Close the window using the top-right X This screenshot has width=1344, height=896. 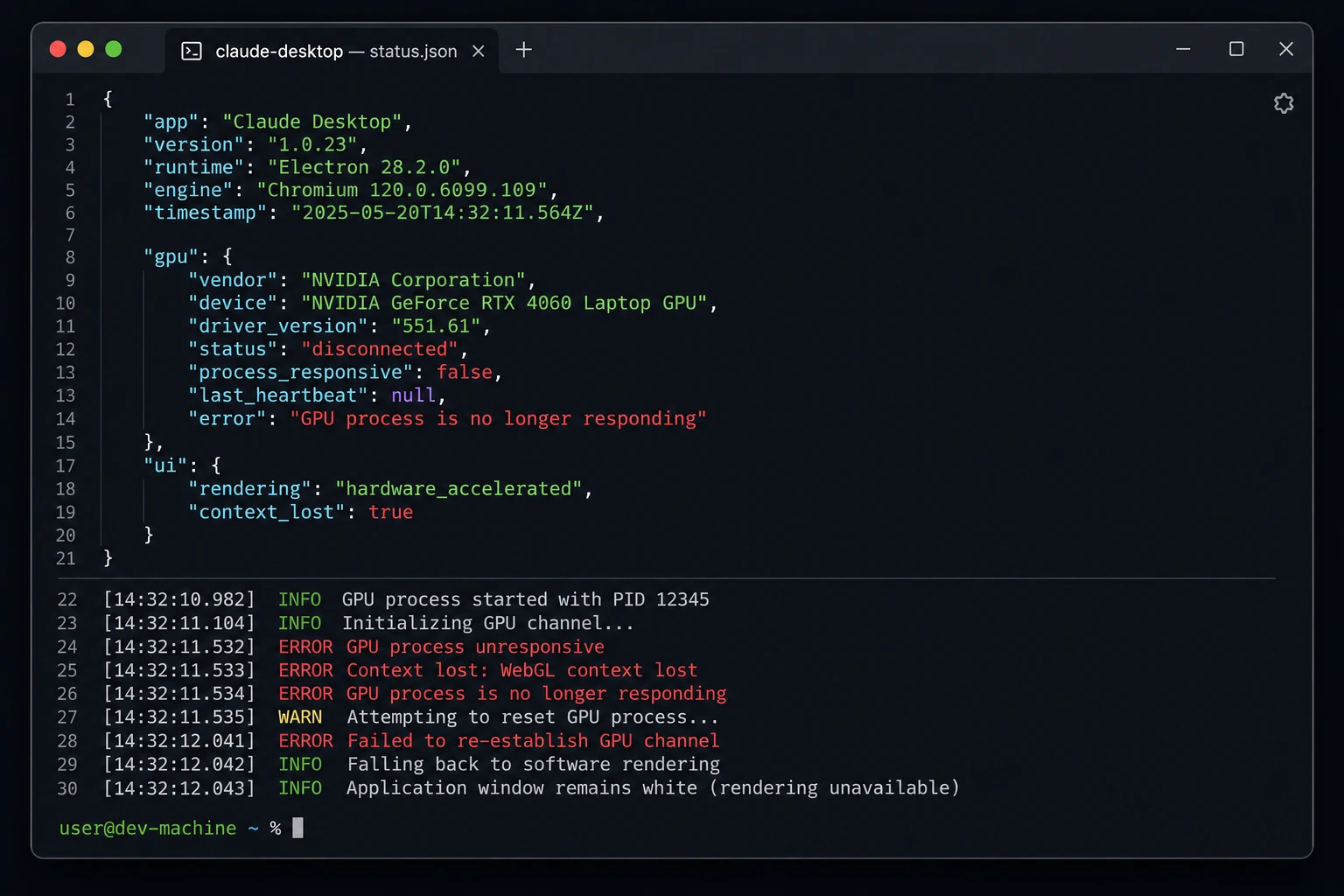[x=1286, y=49]
